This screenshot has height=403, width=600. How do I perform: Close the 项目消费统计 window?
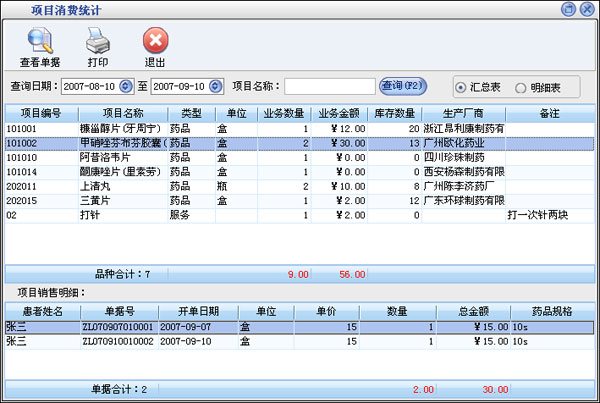pos(586,9)
